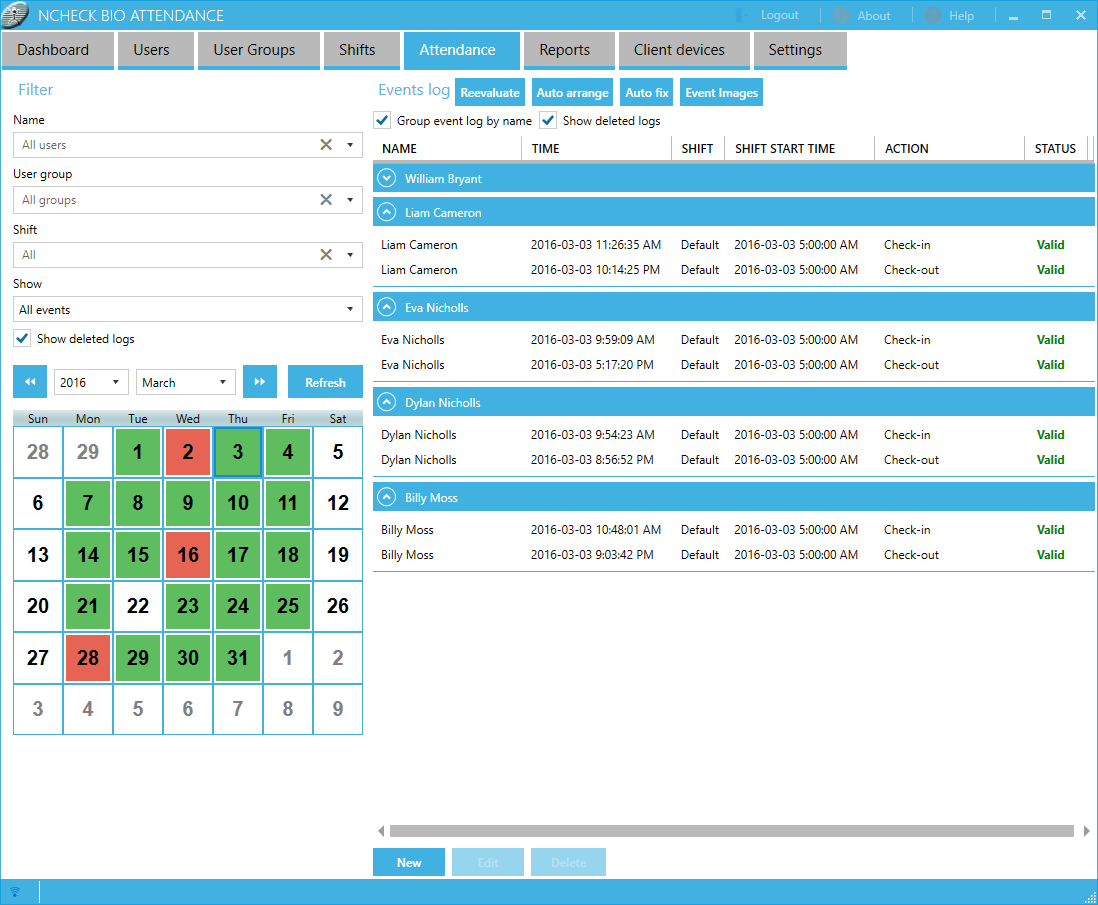Clear the User group filter X icon
1098x905 pixels.
pos(326,200)
